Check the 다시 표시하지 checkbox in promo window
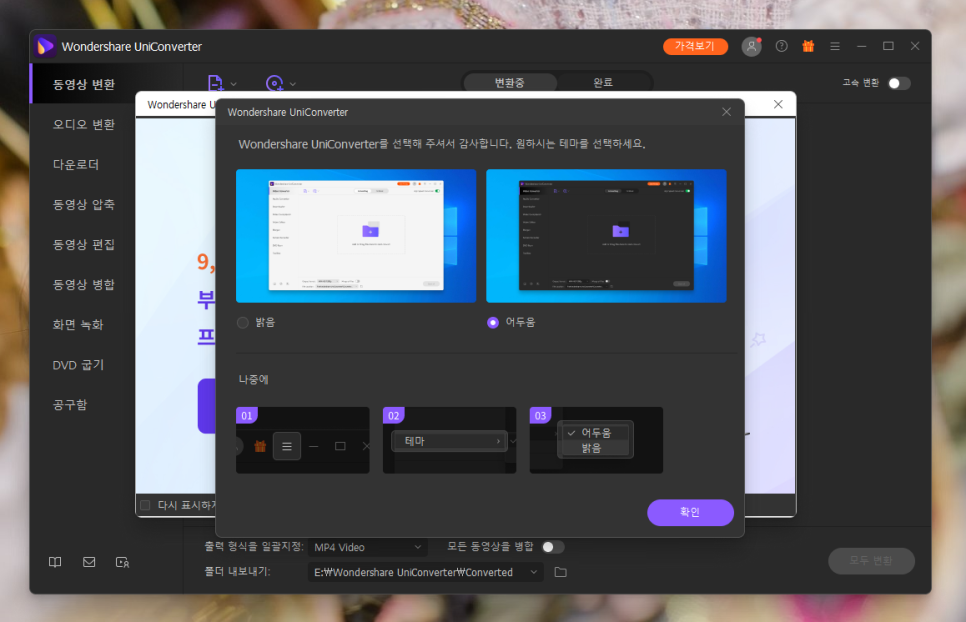966x622 pixels. point(145,506)
